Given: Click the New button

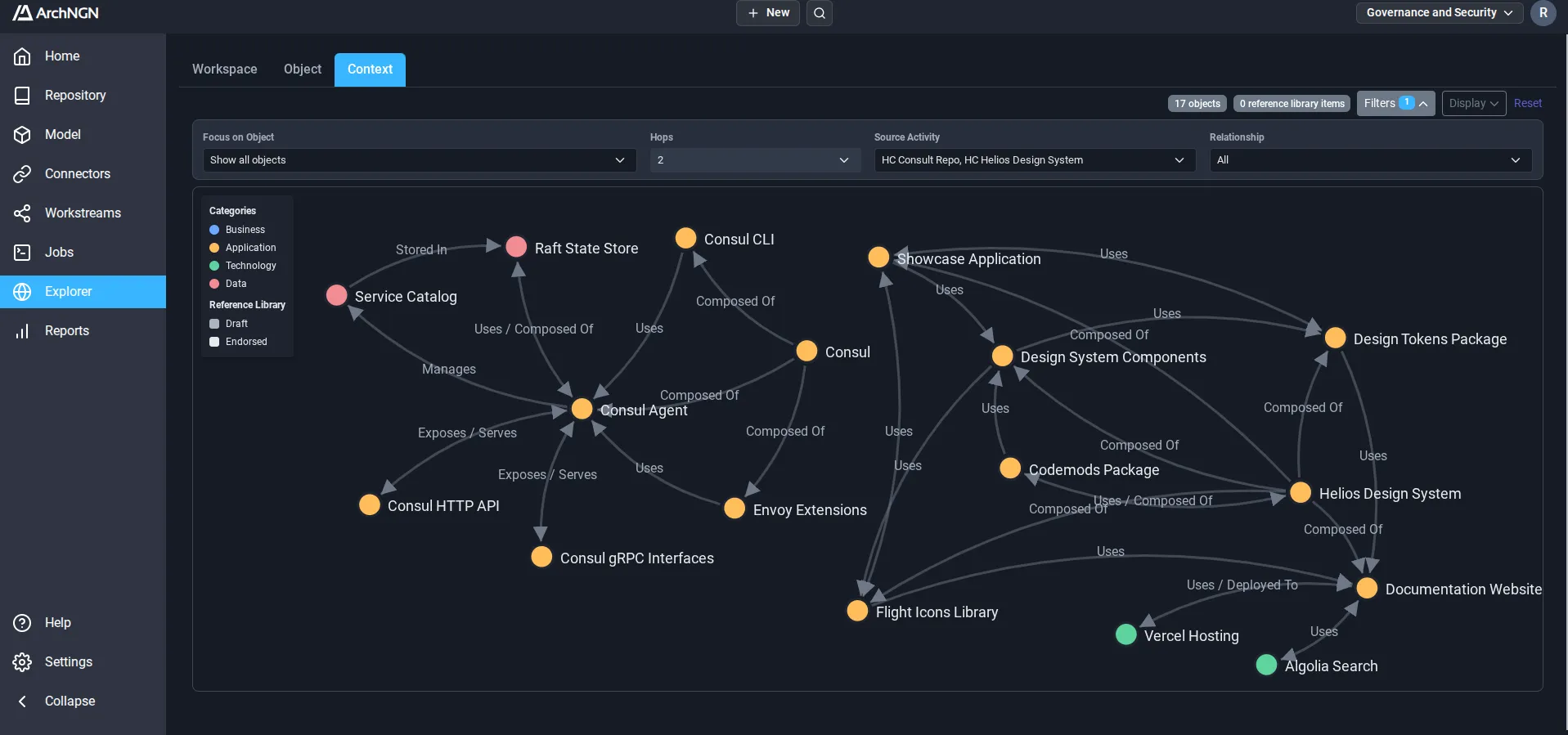Looking at the screenshot, I should coord(768,13).
